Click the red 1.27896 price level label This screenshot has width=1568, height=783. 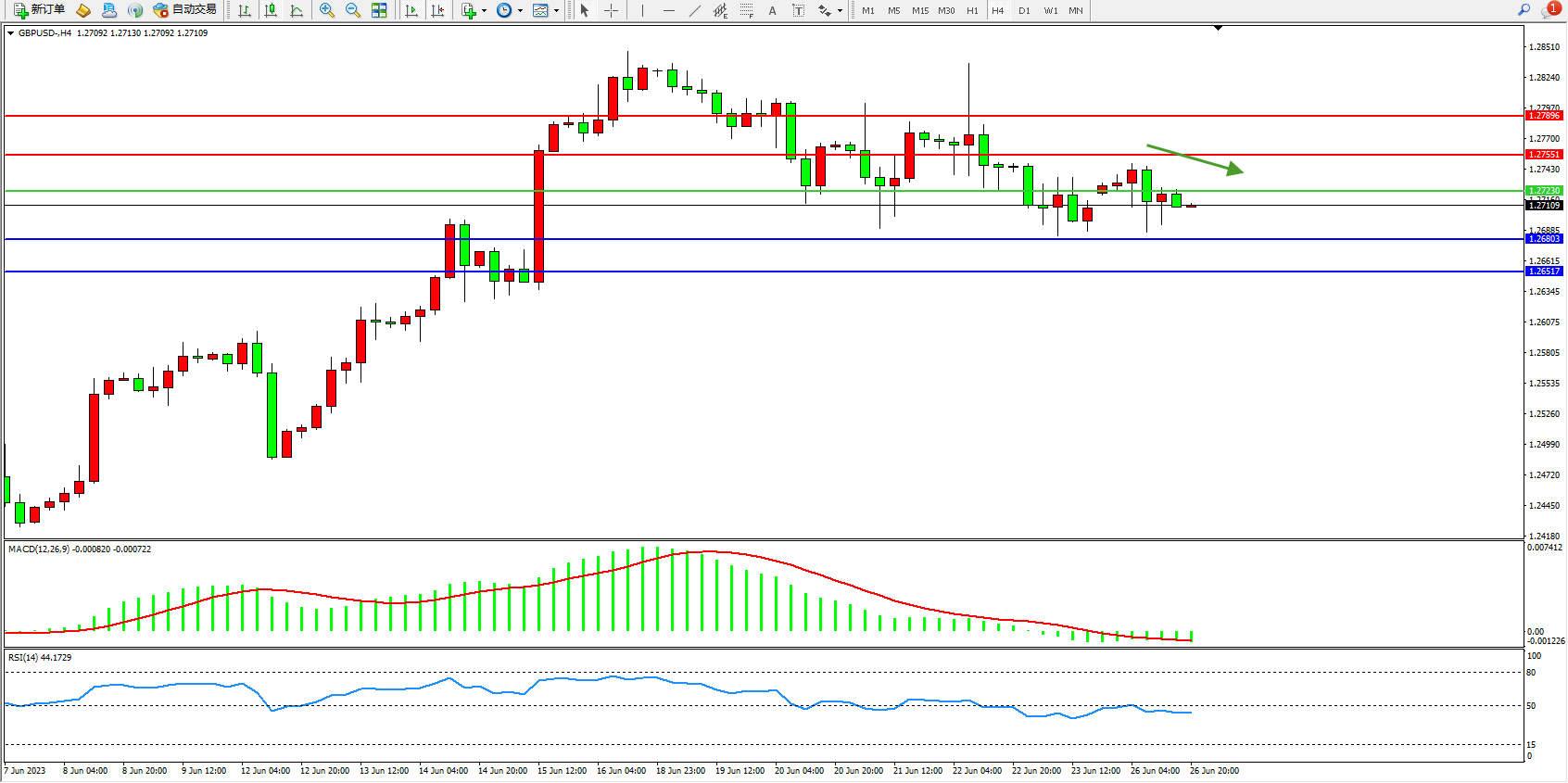pos(1544,116)
